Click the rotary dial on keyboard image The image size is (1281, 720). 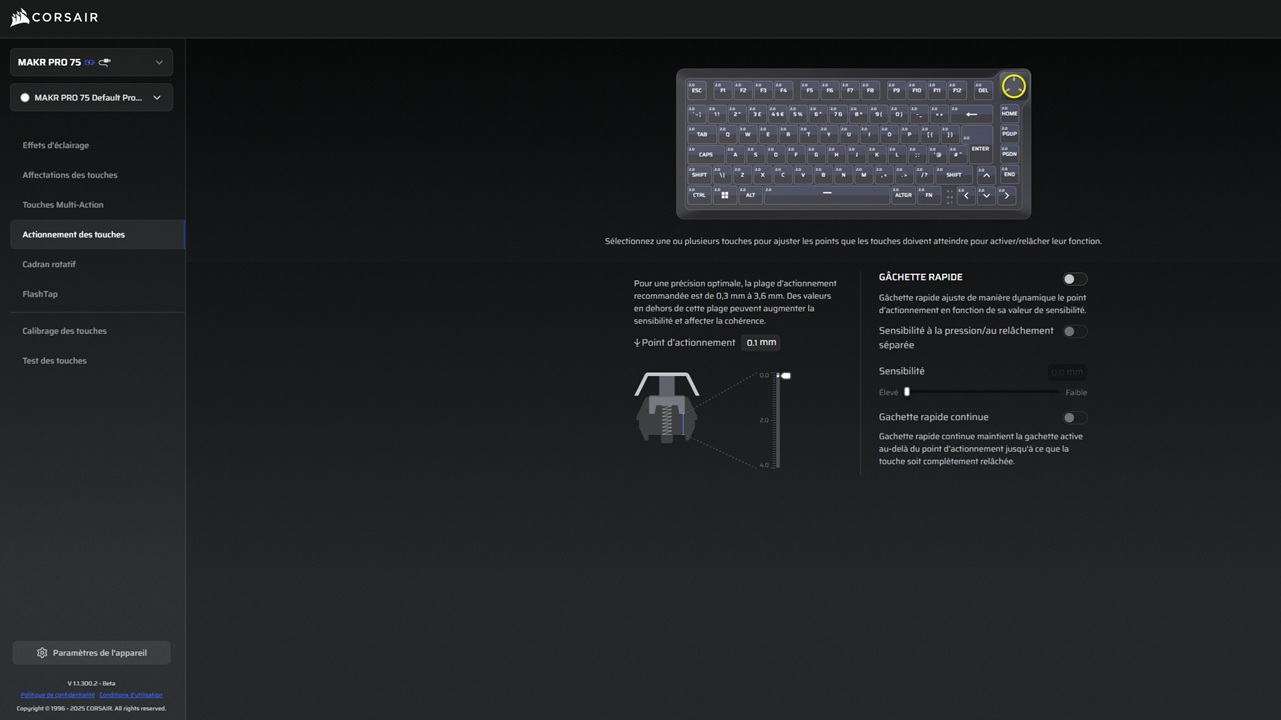pyautogui.click(x=1013, y=86)
